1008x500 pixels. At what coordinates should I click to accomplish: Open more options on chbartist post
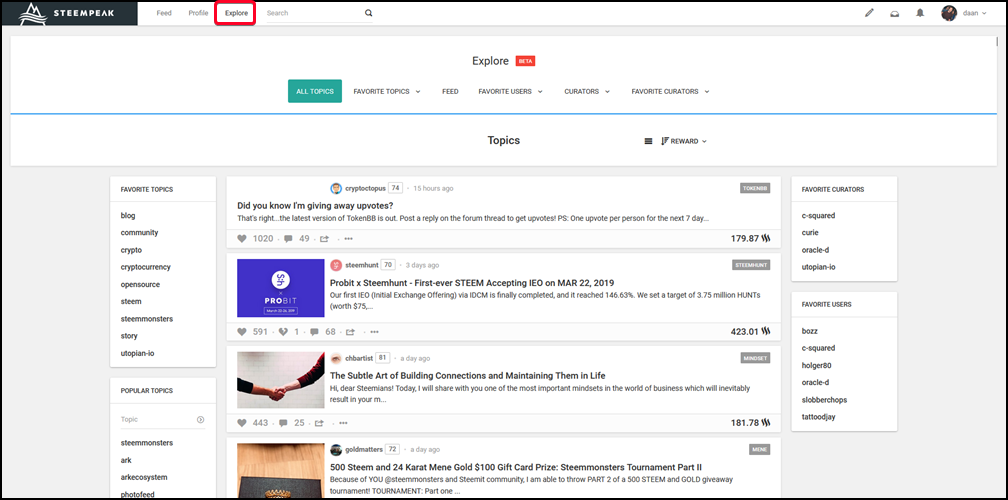coord(343,423)
